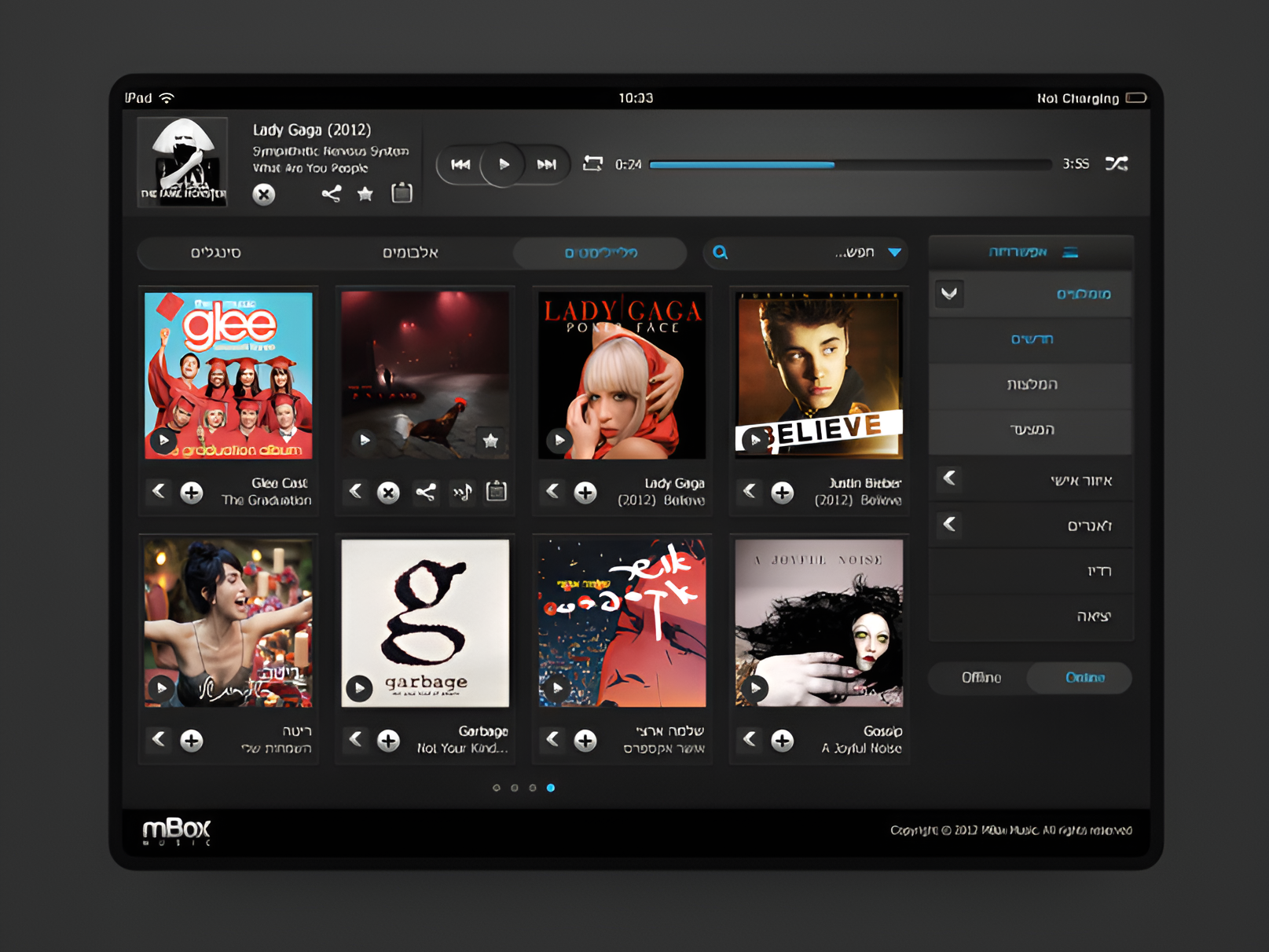1269x952 pixels.
Task: Switch to the highlighted playlists tab
Action: point(600,253)
